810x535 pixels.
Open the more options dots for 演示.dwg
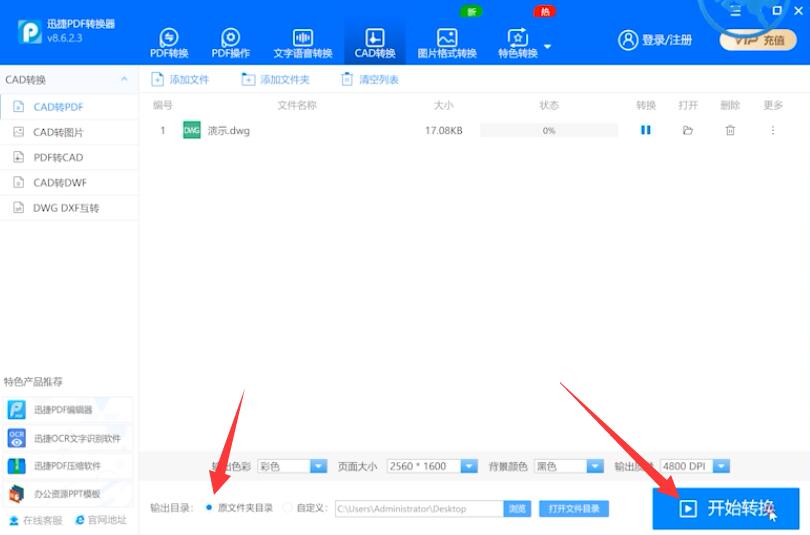pyautogui.click(x=773, y=130)
